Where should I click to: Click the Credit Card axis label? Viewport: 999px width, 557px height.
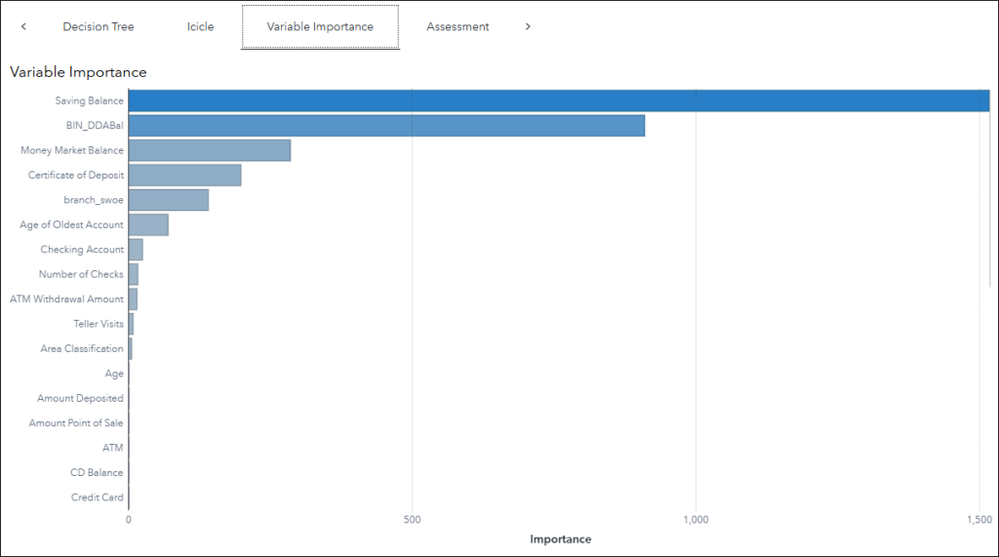point(97,497)
